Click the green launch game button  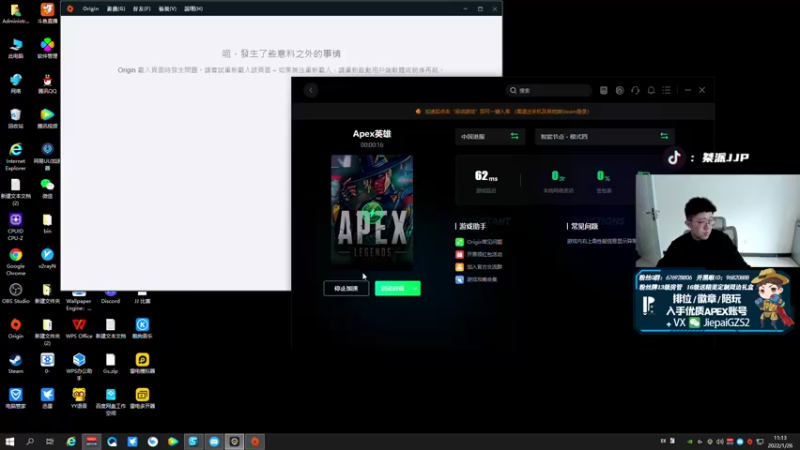click(393, 288)
